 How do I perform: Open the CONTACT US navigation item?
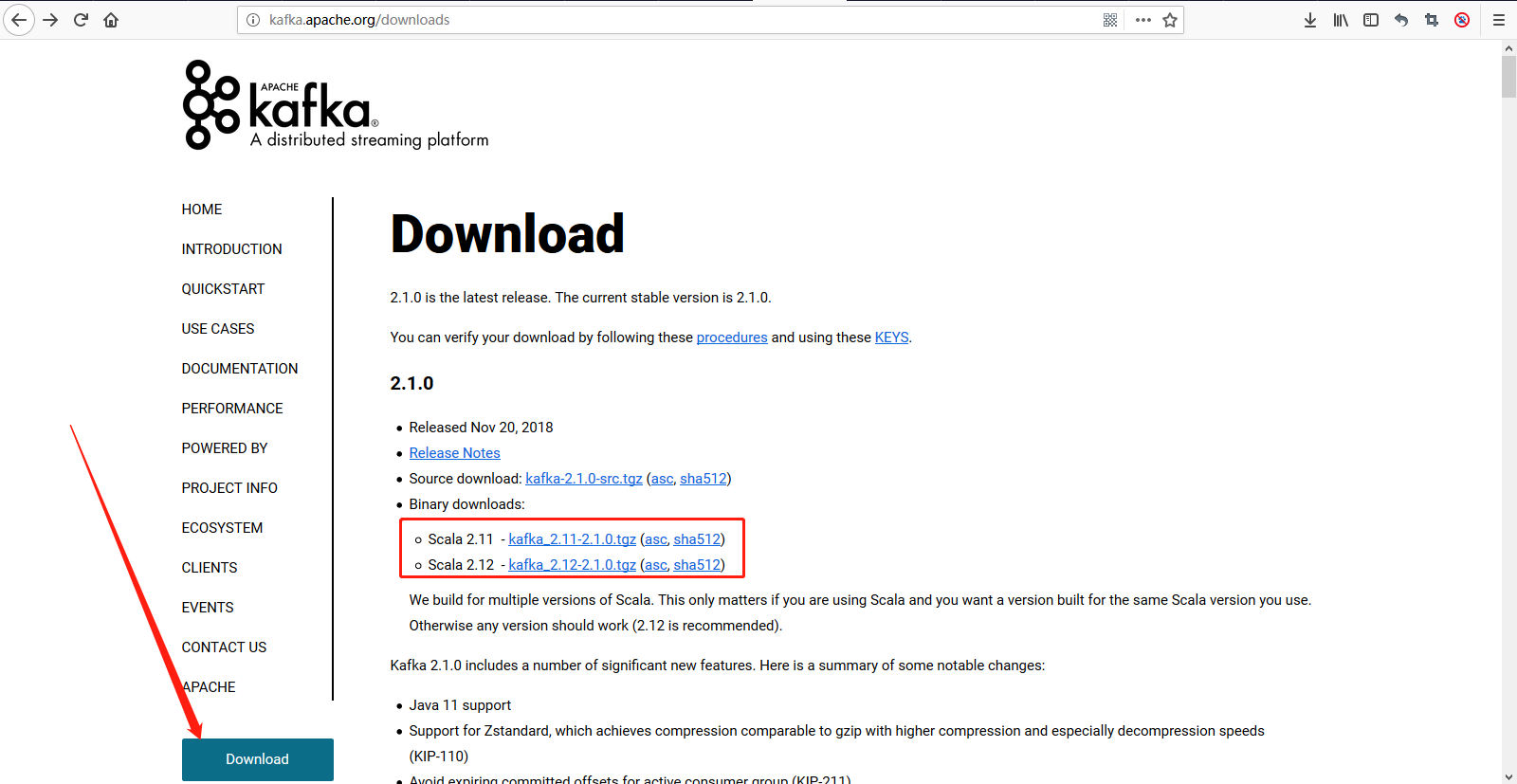tap(225, 647)
